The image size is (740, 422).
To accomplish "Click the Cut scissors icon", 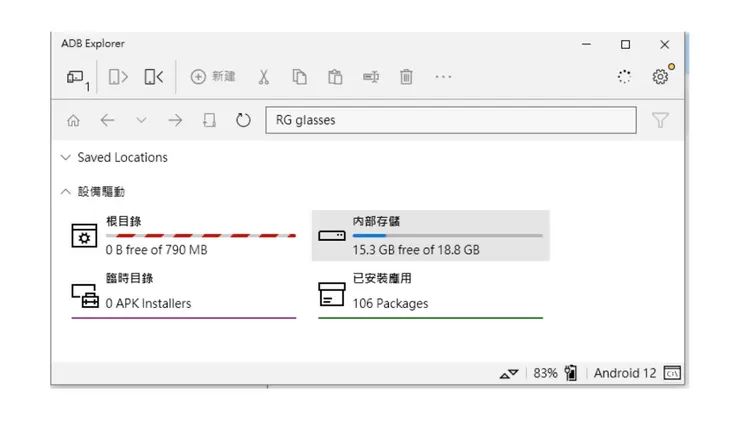I will [x=264, y=77].
